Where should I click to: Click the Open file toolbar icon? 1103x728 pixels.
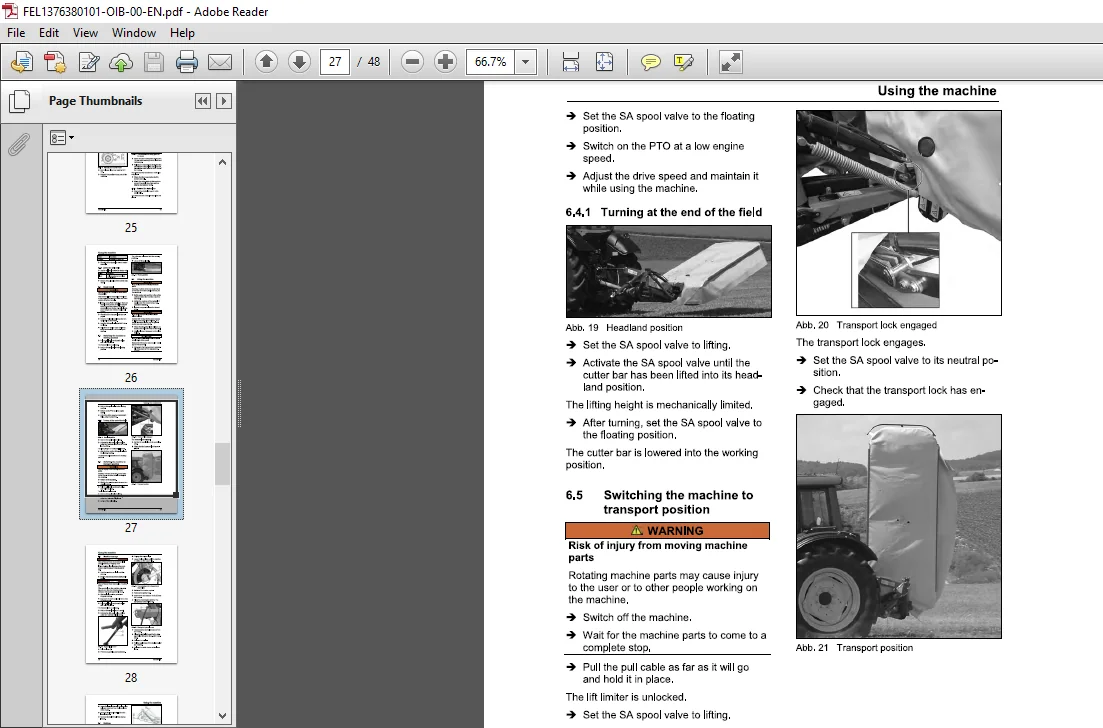pyautogui.click(x=22, y=63)
